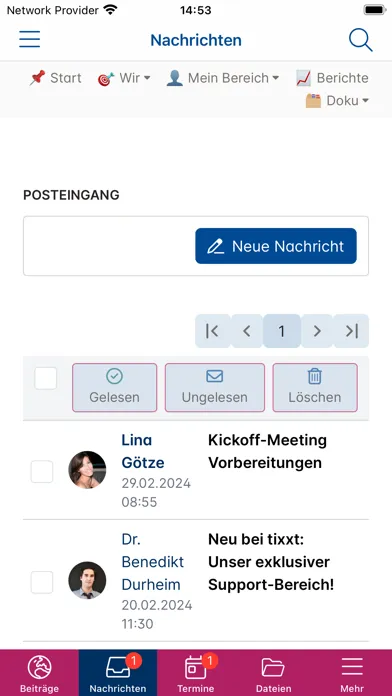Jump to the last page of messages

coord(352,331)
